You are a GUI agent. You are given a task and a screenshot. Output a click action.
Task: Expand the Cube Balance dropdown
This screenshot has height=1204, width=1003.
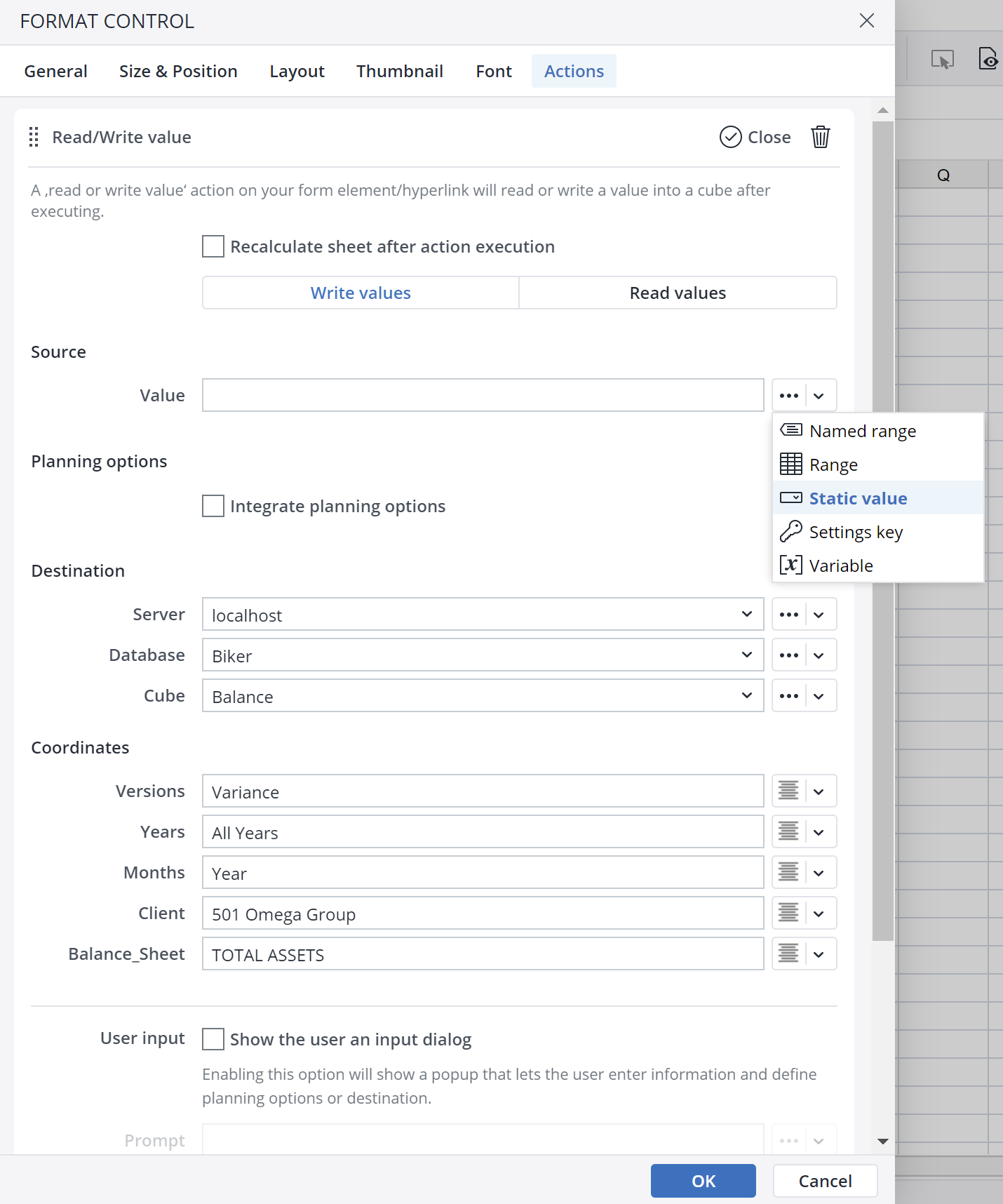747,696
